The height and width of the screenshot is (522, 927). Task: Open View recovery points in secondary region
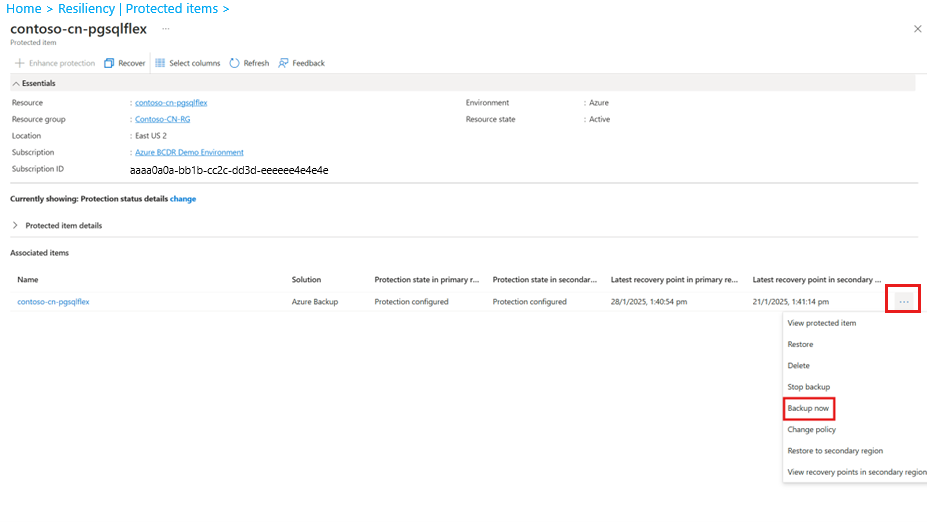point(857,472)
